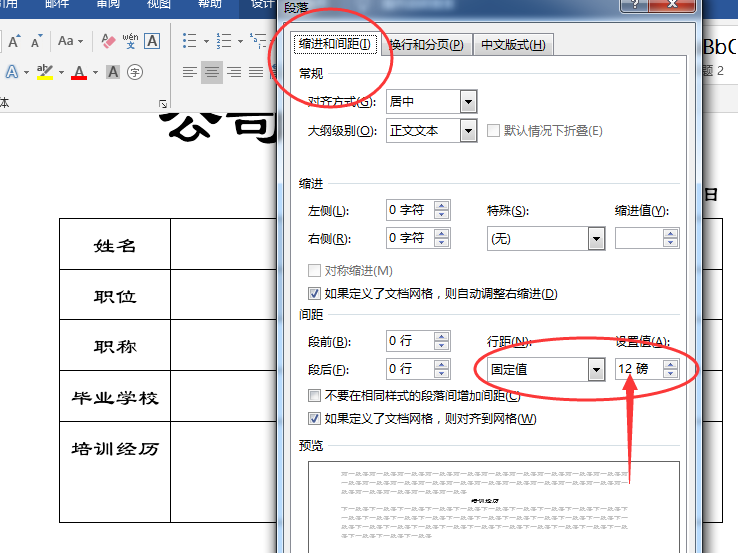Screen dimensions: 738x553
Task: Click the 毕业学校 table cell
Action: (115, 396)
